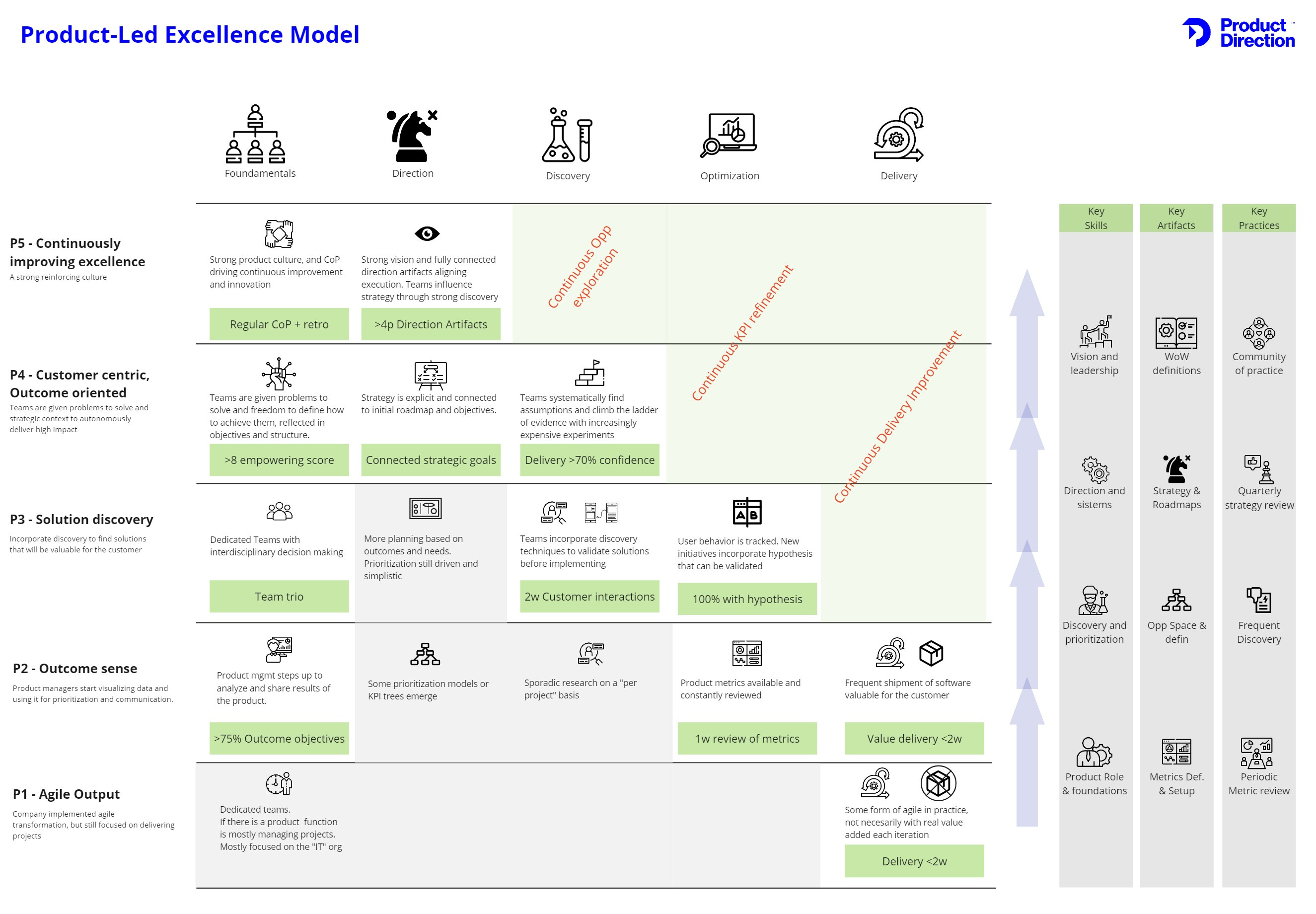Click the >8 empowering score box
The width and height of the screenshot is (1316, 914).
coord(279,460)
